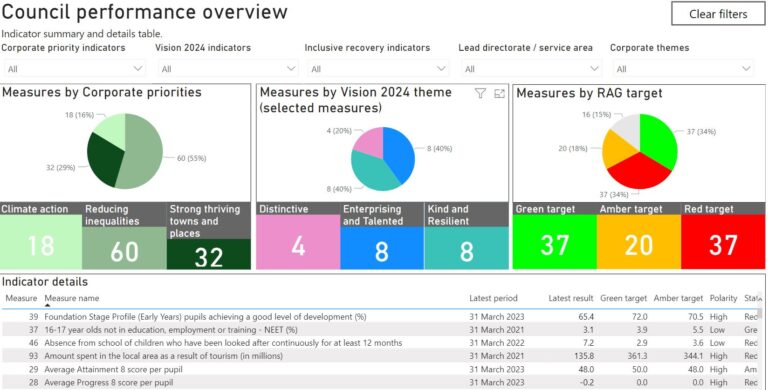Select the Enterprising and Talented tile
This screenshot has width=768, height=390.
[382, 236]
